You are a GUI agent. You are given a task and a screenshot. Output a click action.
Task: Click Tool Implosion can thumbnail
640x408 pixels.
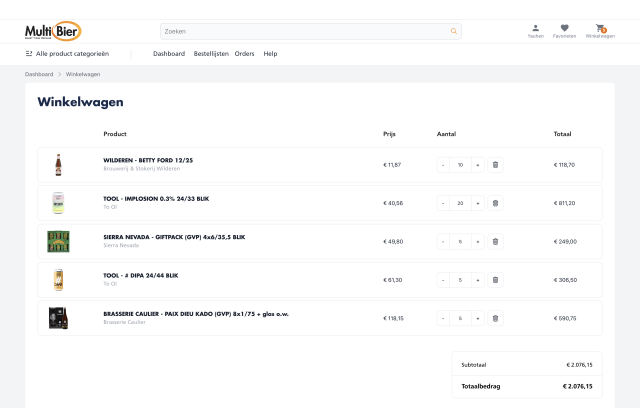58,203
